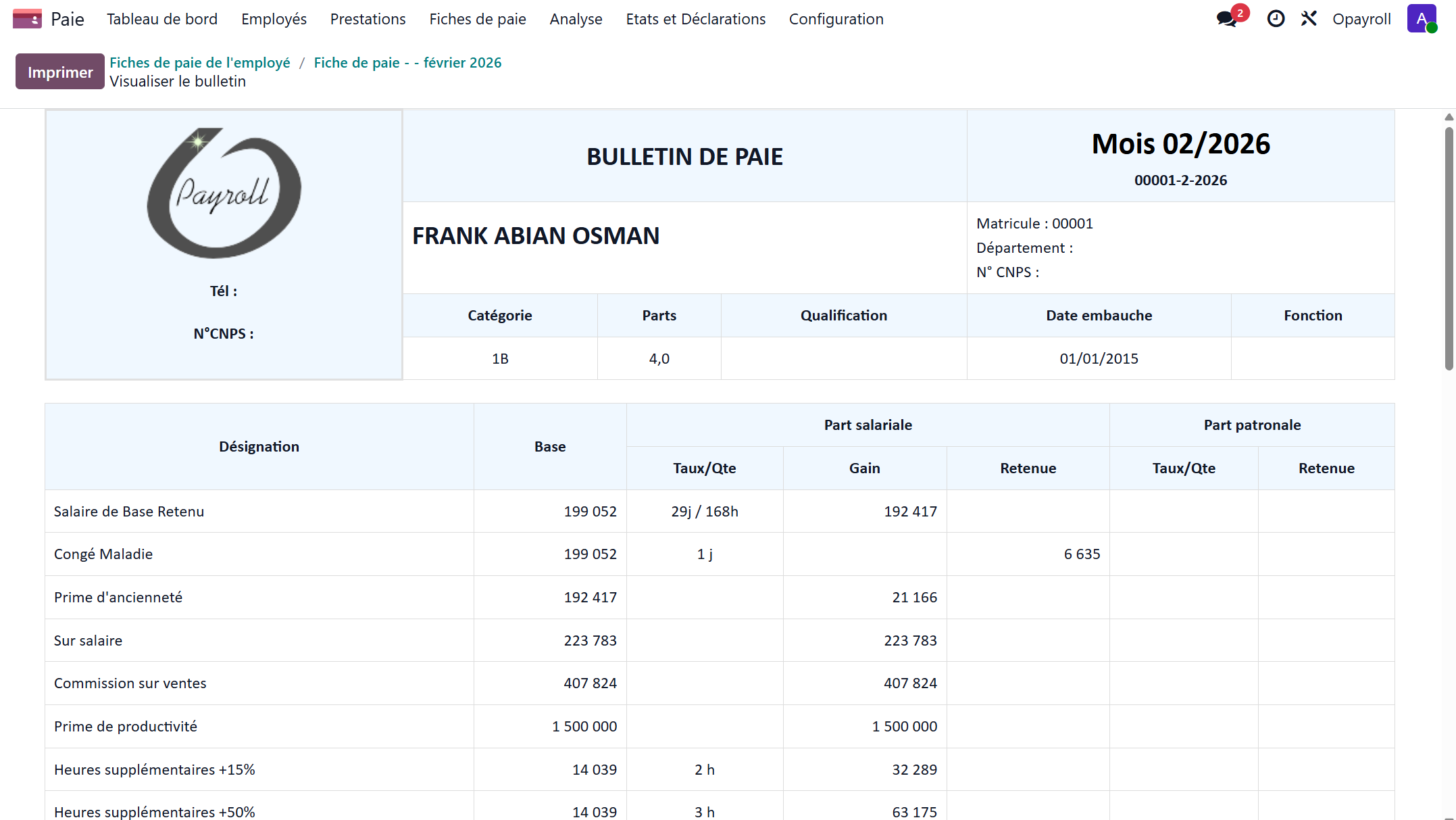Click the Part patronale header
Screen dimensions: 1456x820
[1252, 425]
